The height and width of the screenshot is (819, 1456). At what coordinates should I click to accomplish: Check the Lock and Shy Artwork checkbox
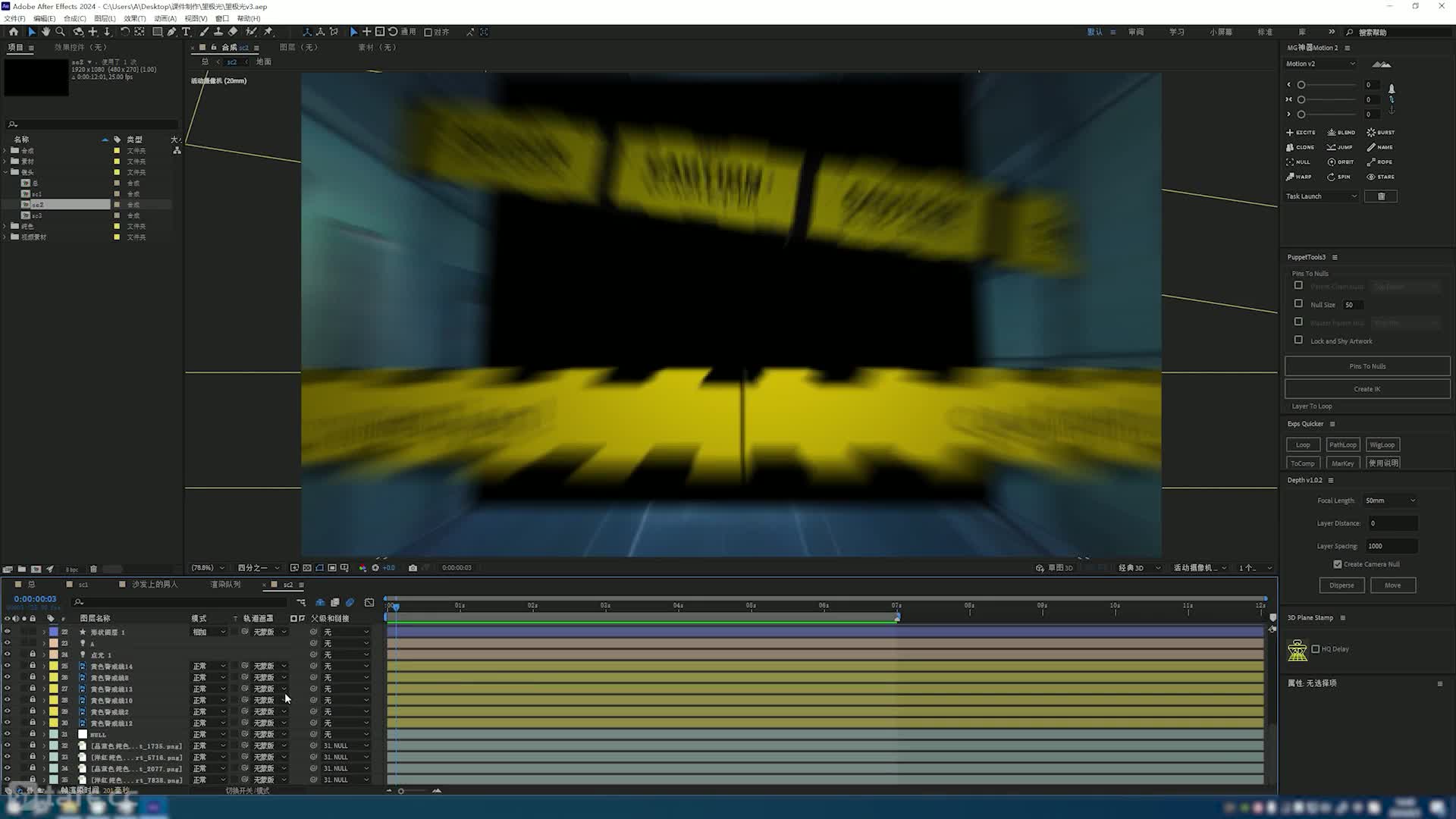pyautogui.click(x=1298, y=340)
